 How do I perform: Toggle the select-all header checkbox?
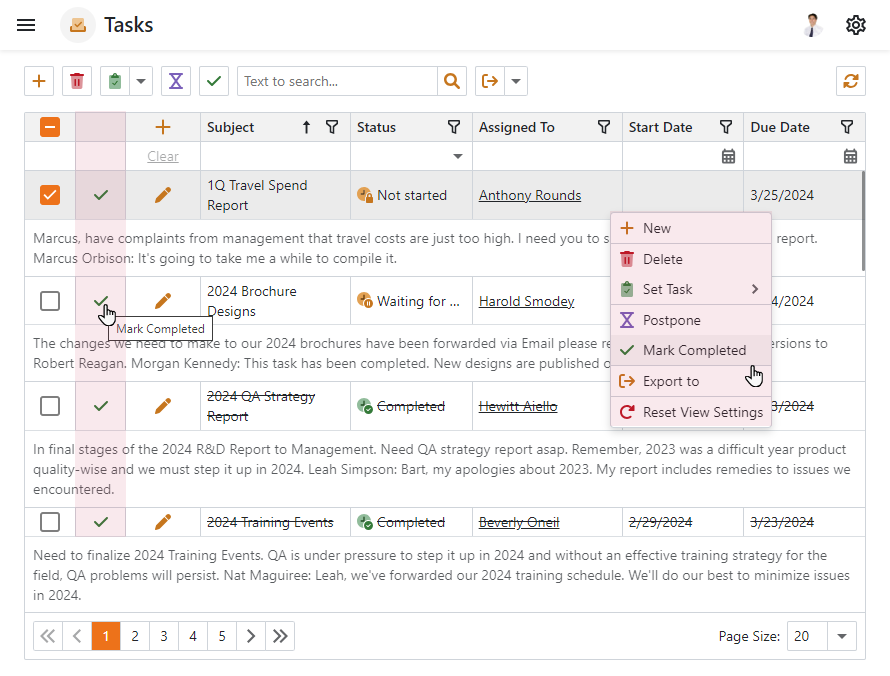[x=50, y=127]
